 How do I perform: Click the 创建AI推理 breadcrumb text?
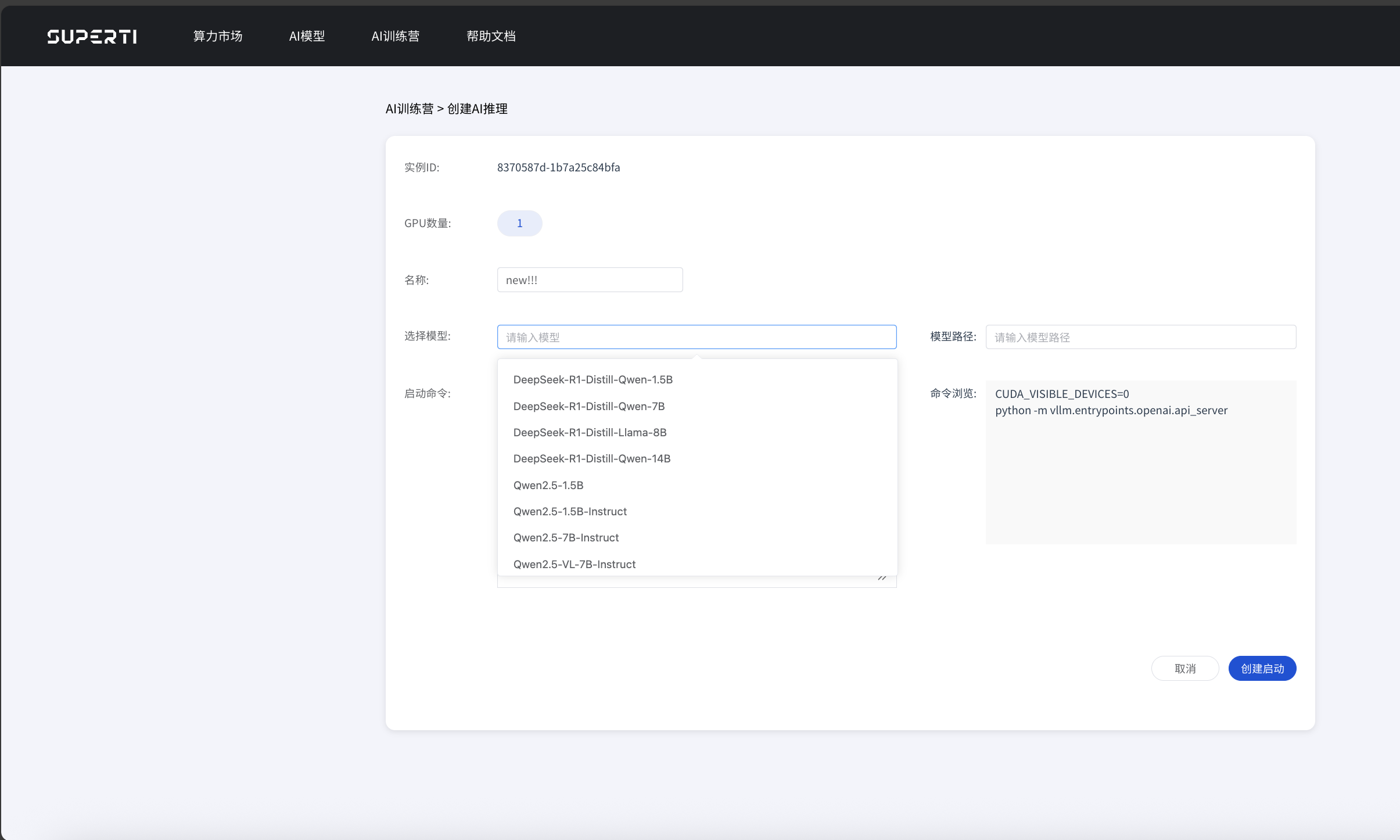pyautogui.click(x=477, y=109)
